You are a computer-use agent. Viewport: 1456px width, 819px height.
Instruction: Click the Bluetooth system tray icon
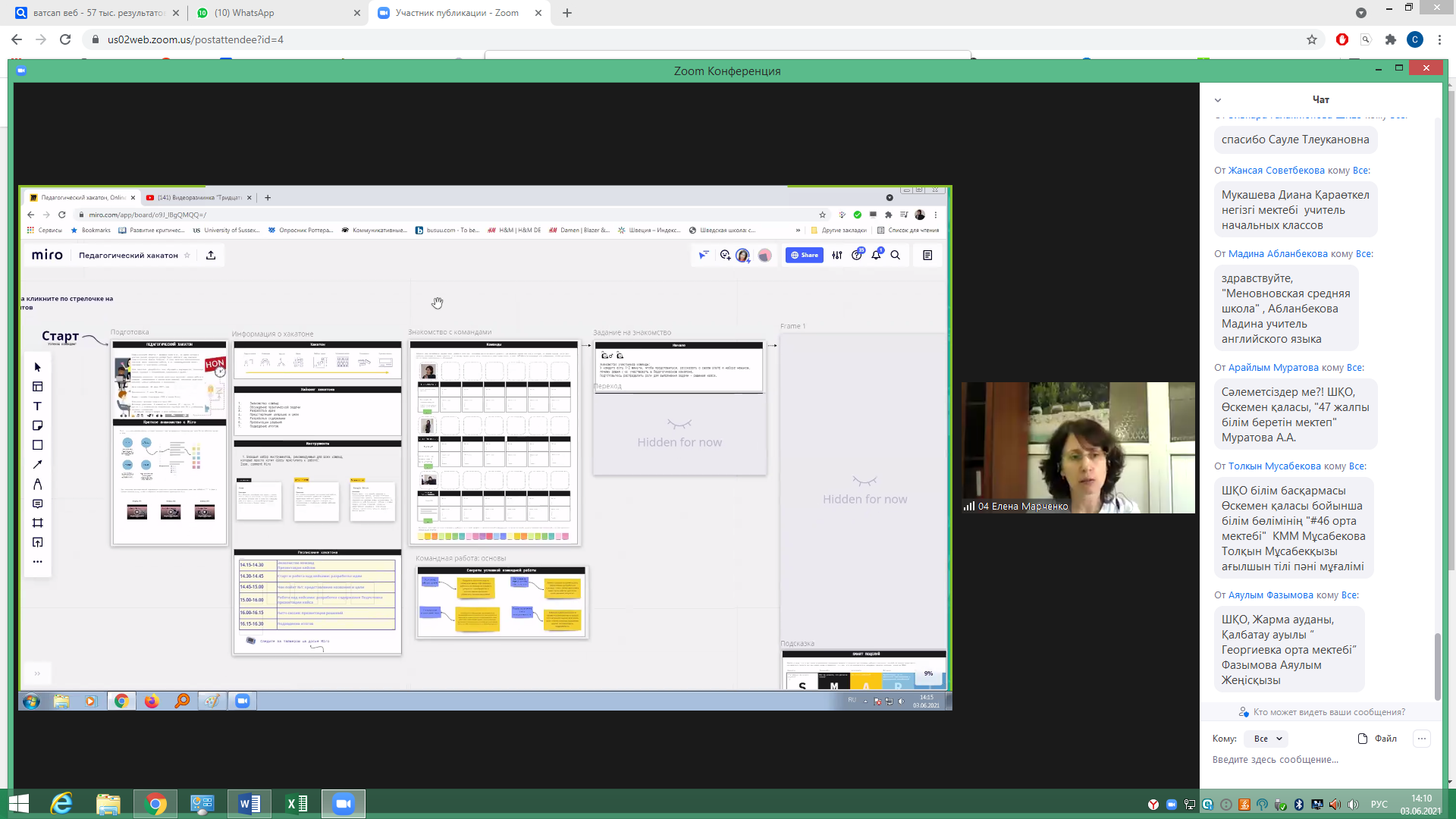tap(1298, 805)
